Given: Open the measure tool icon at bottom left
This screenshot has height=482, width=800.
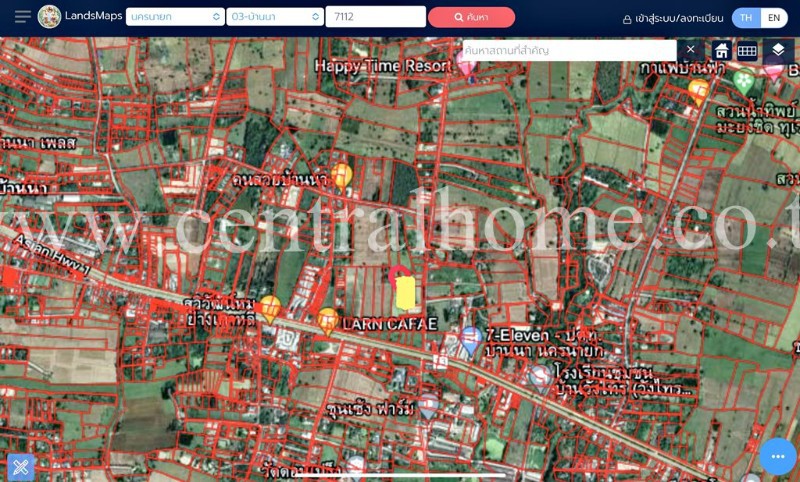Looking at the screenshot, I should [x=20, y=465].
